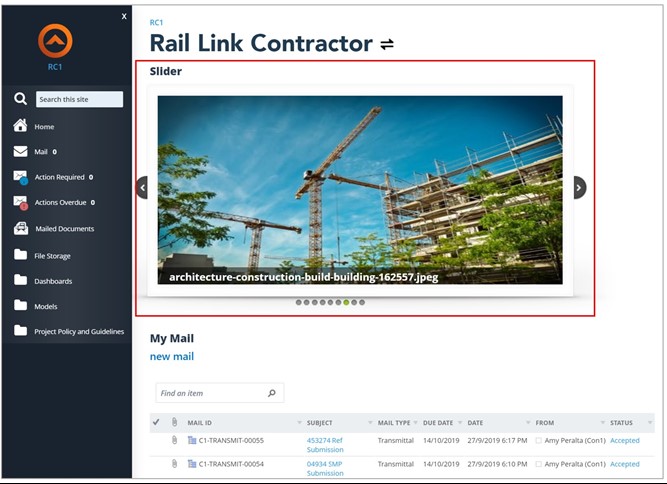Click the Mail envelope icon

[x=20, y=151]
